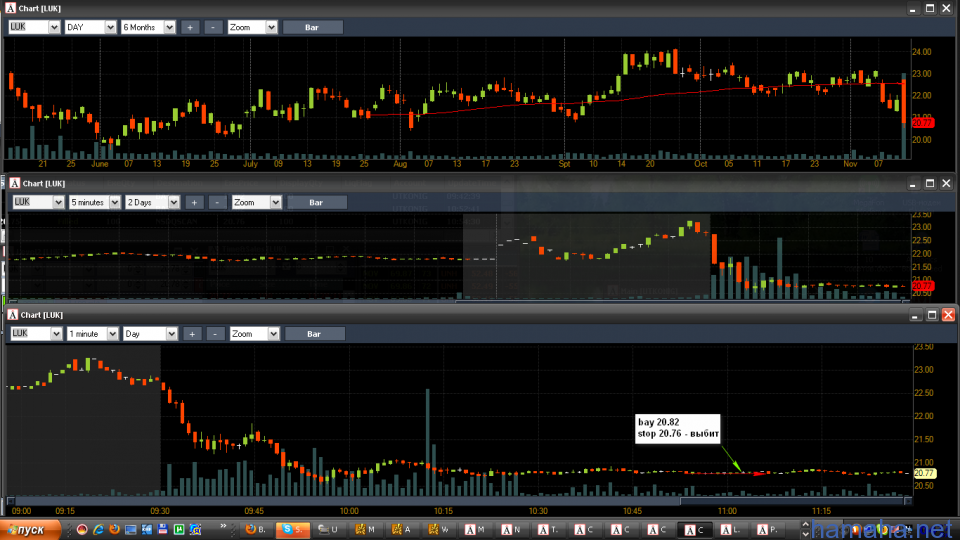Viewport: 960px width, 540px height.
Task: Maximize the 5 minutes chart window
Action: [930, 183]
